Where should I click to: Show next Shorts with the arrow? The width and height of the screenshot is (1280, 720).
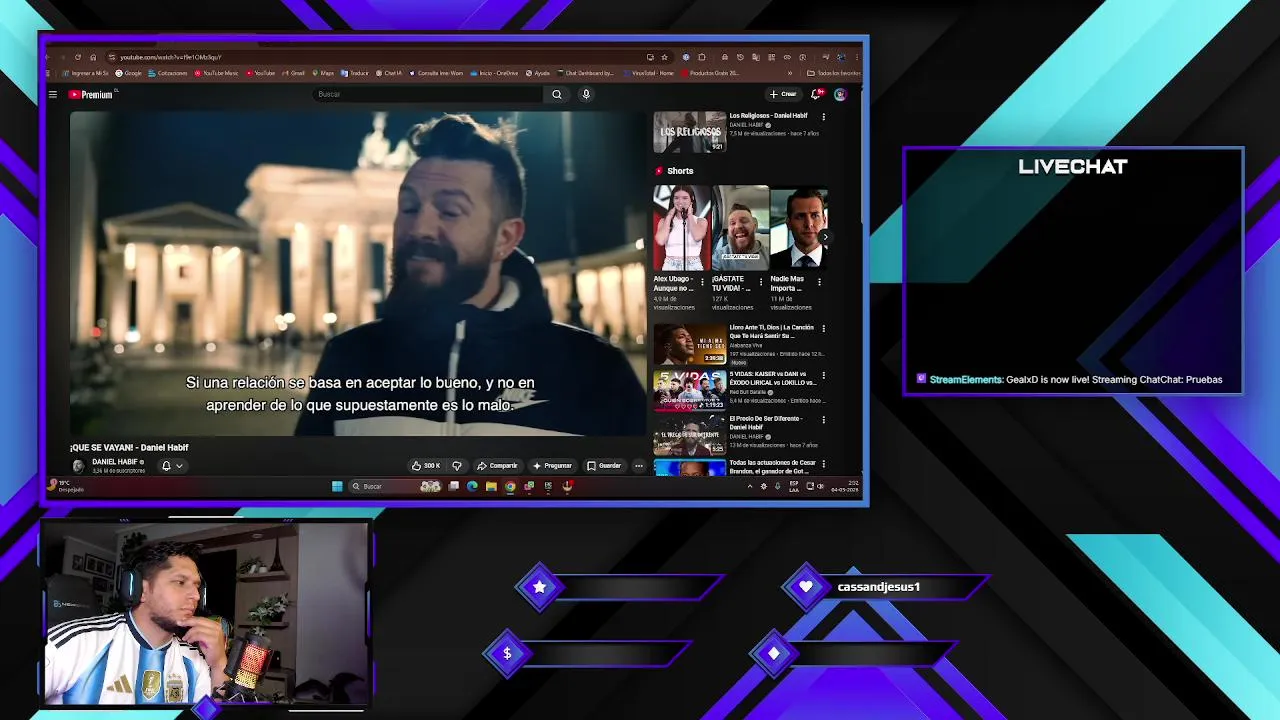824,237
